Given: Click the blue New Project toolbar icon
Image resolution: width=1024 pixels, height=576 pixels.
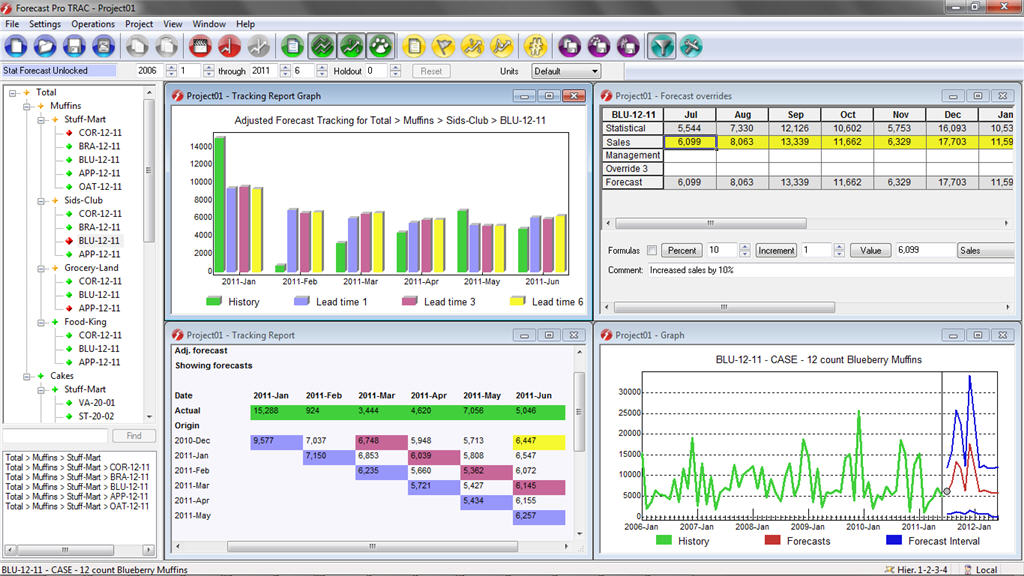Looking at the screenshot, I should tap(16, 45).
